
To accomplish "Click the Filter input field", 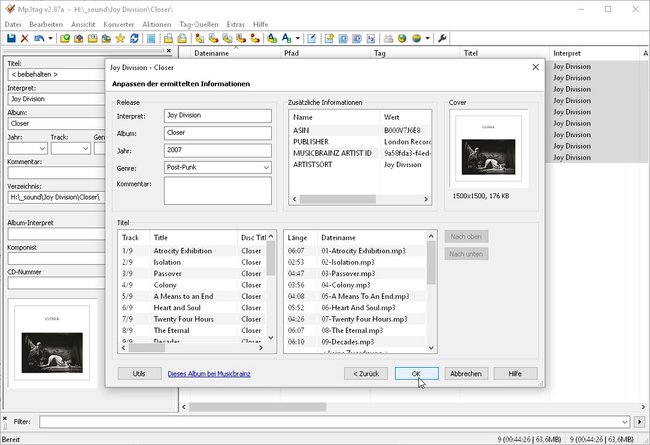I will [x=335, y=422].
